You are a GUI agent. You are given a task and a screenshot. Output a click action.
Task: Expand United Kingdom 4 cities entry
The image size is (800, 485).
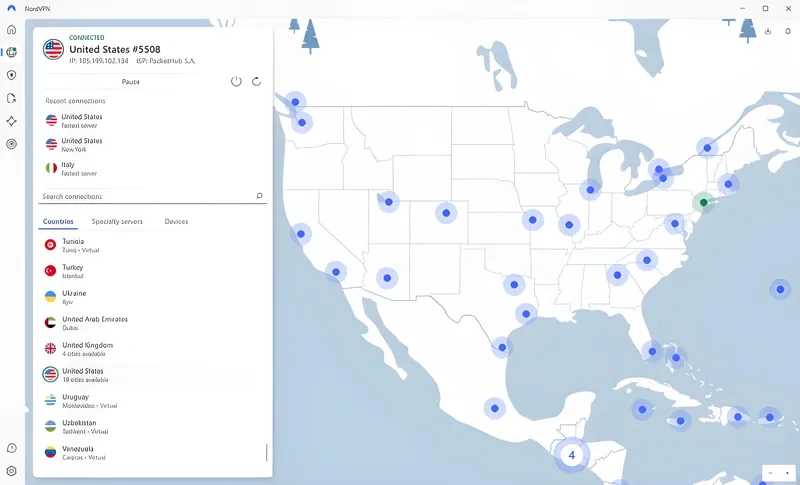(x=87, y=349)
